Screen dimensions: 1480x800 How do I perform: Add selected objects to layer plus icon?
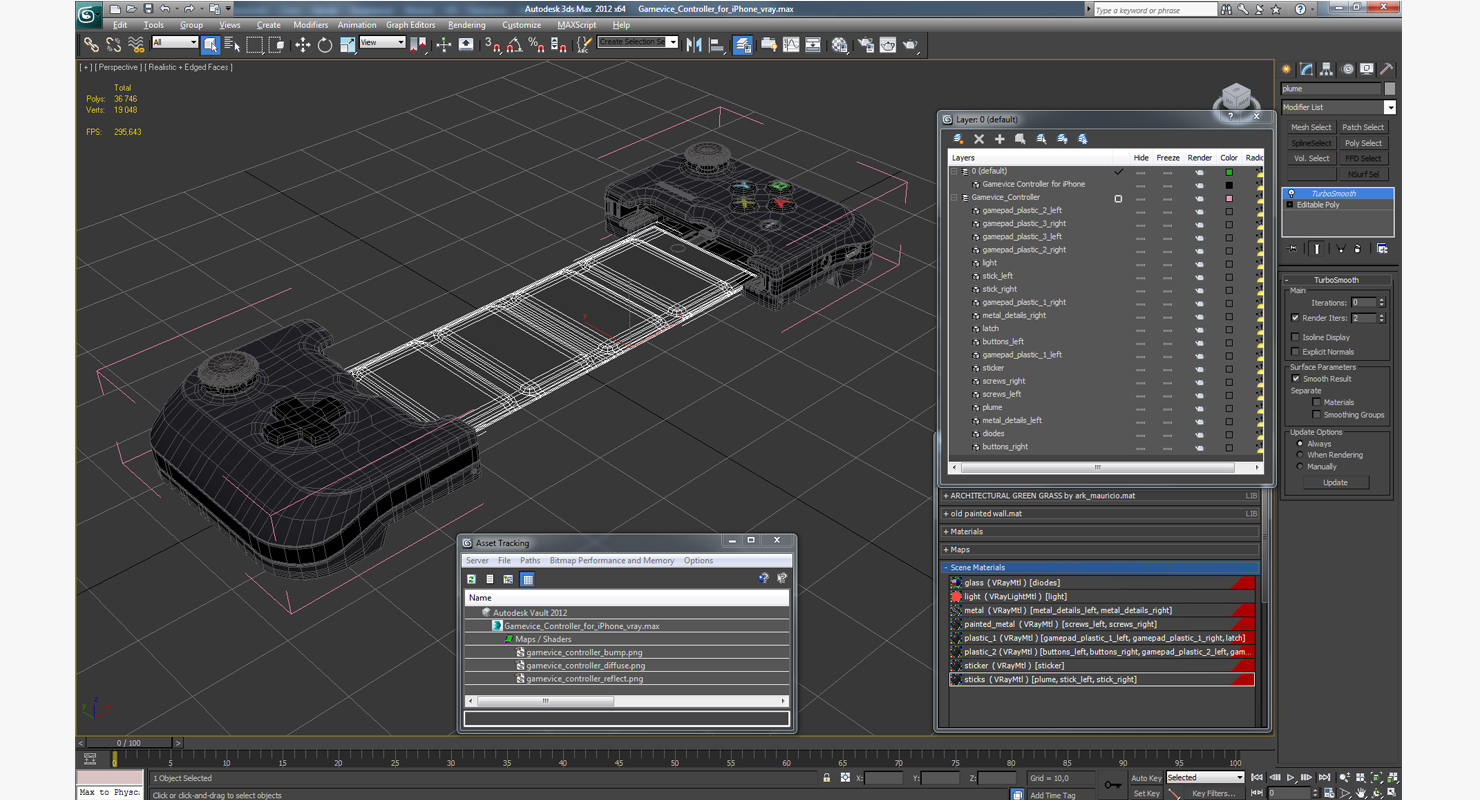(999, 139)
